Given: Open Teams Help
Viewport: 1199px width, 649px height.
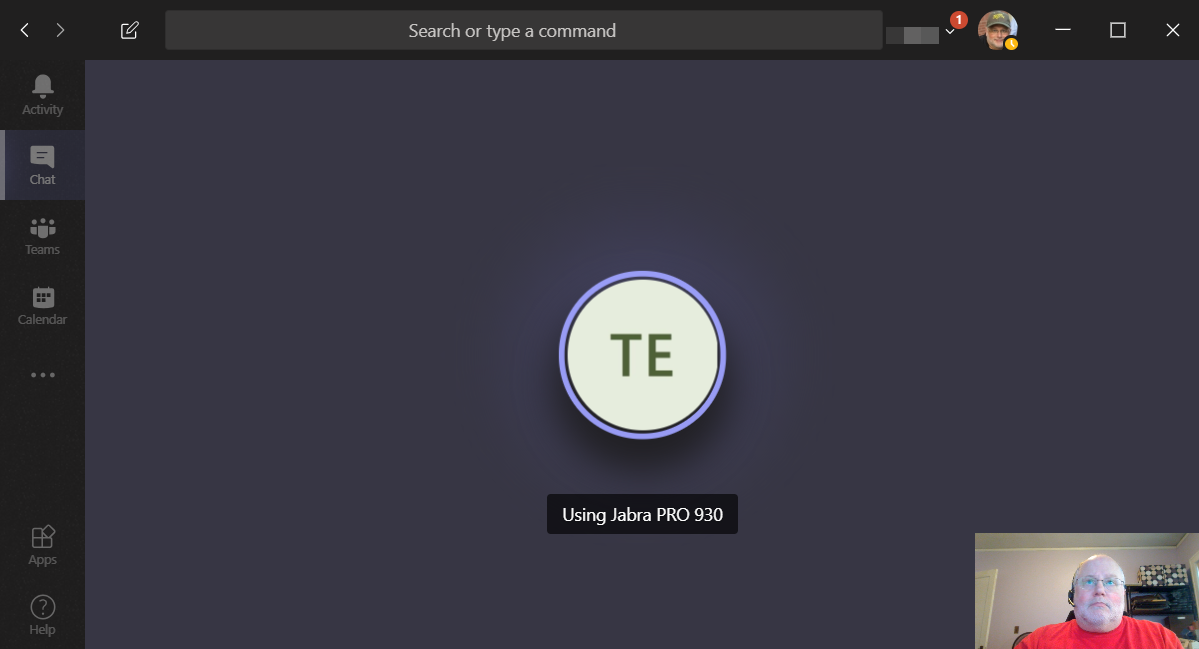Looking at the screenshot, I should [42, 614].
